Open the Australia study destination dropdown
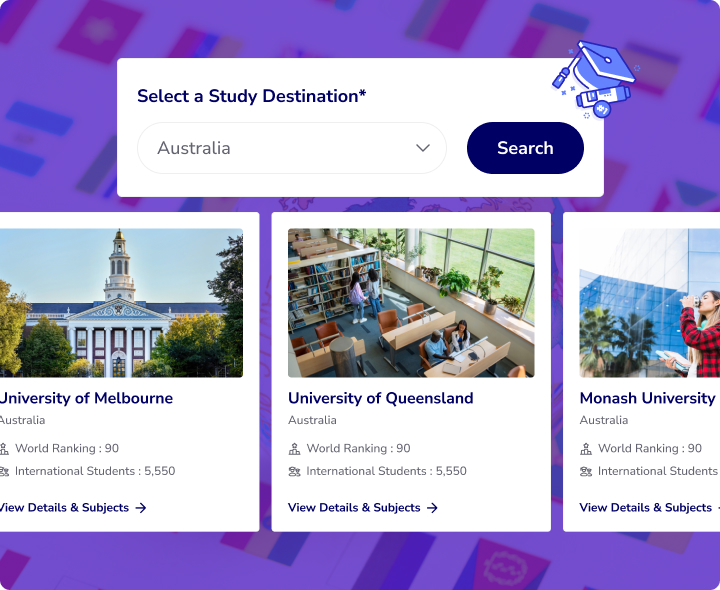The width and height of the screenshot is (720, 590). tap(292, 148)
